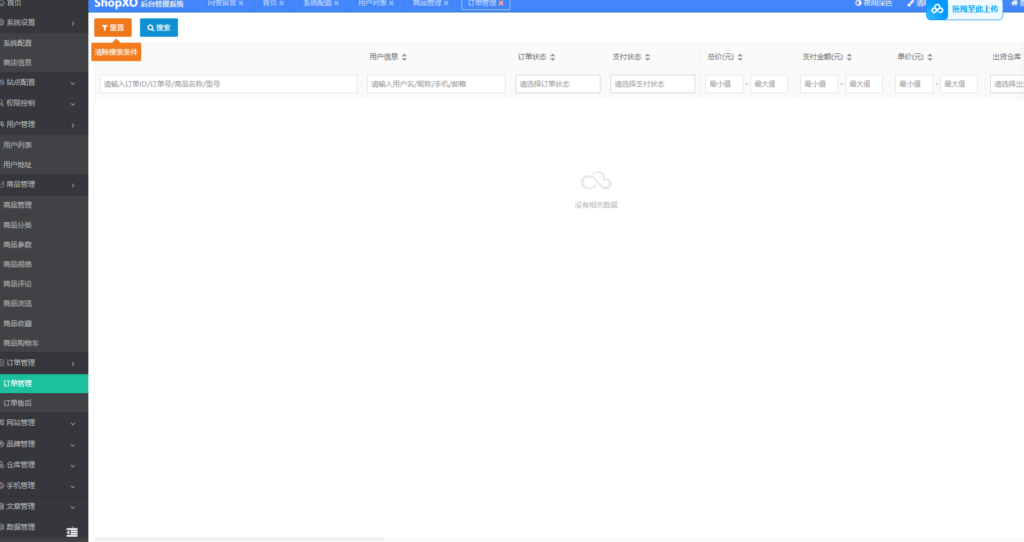Click the blue 搜索 search button
The width and height of the screenshot is (1024, 542).
[x=159, y=27]
